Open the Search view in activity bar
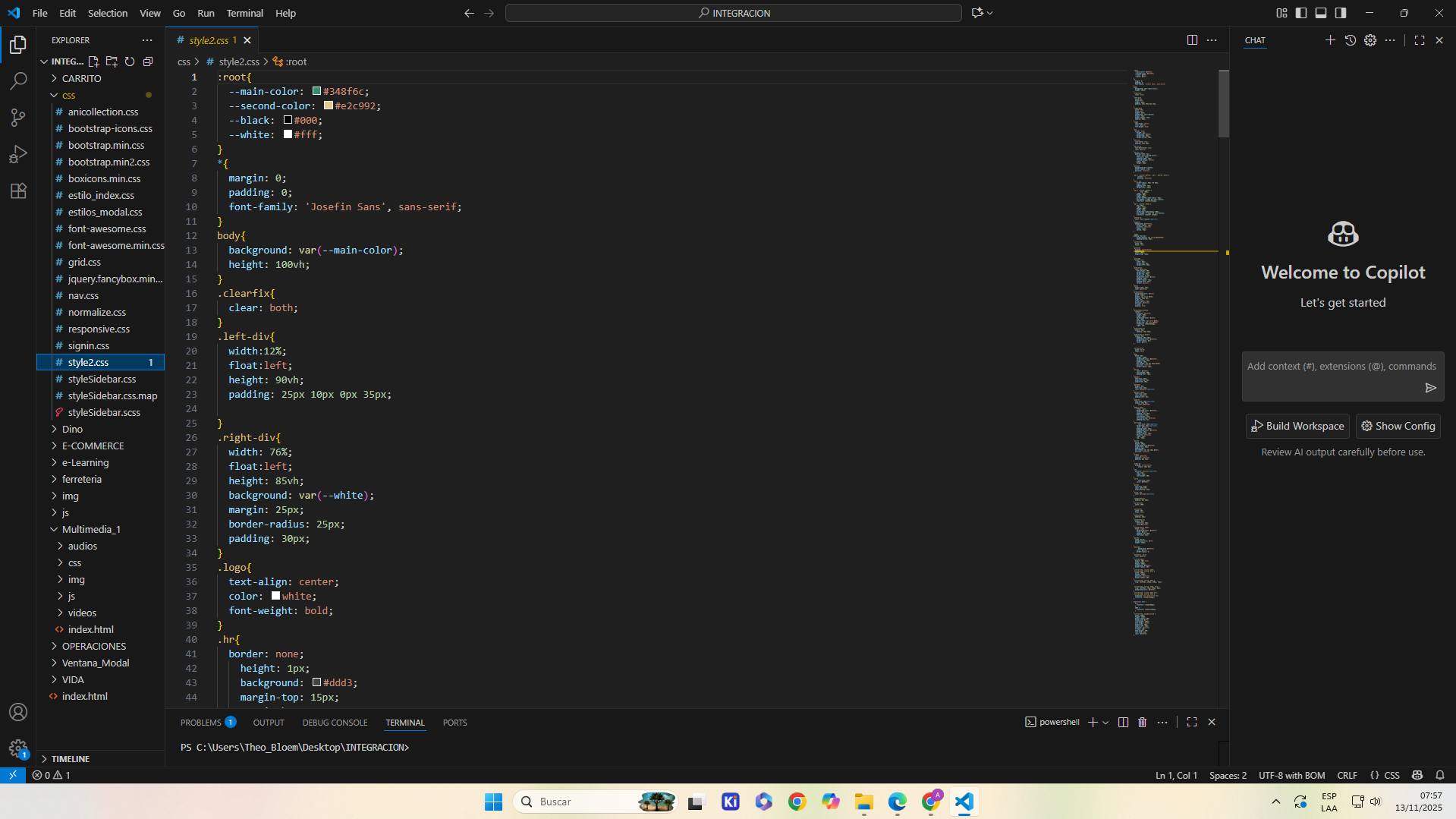This screenshot has width=1456, height=819. pyautogui.click(x=18, y=80)
